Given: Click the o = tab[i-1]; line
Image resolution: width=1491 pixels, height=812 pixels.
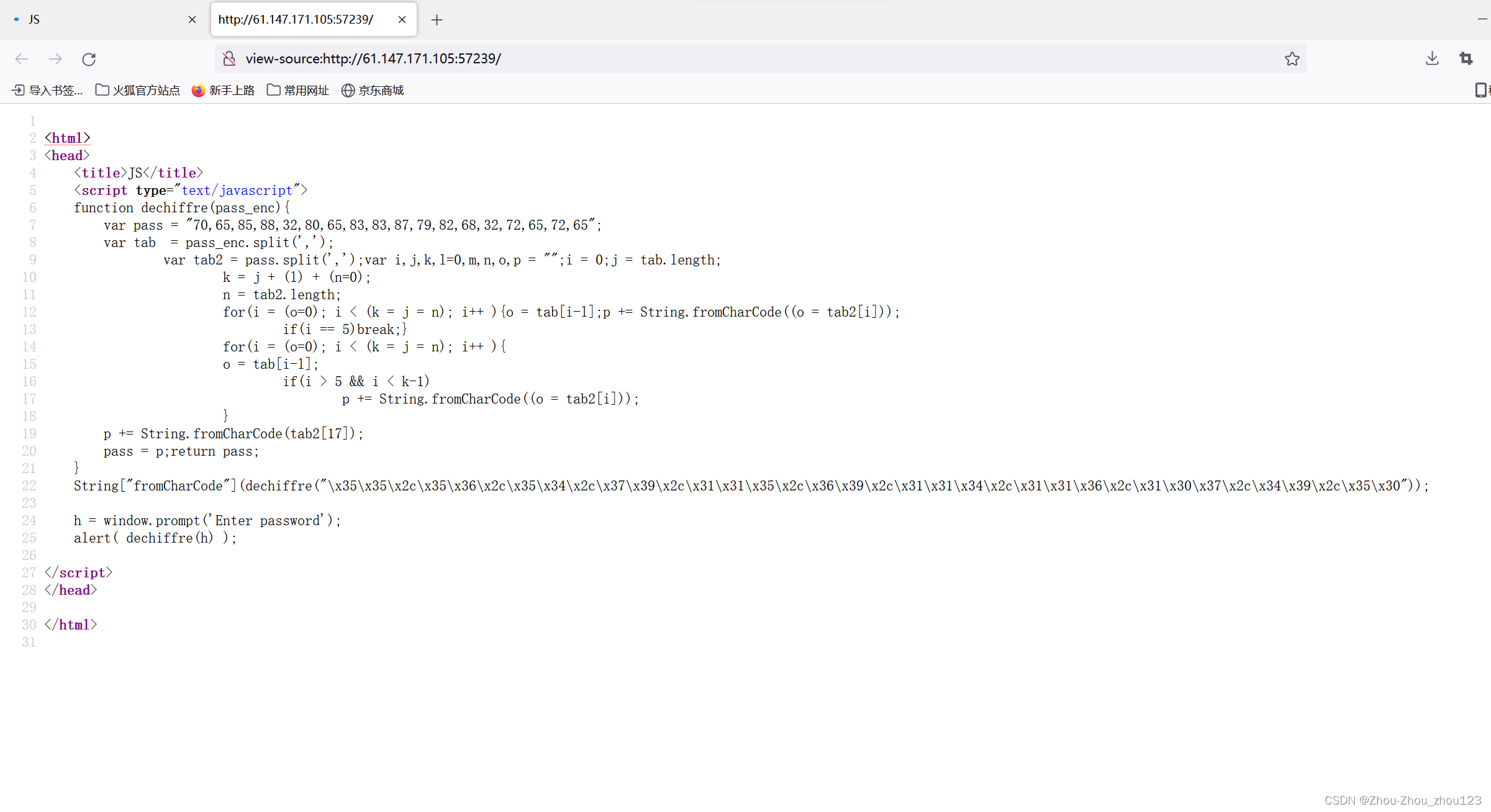Looking at the screenshot, I should 271,364.
